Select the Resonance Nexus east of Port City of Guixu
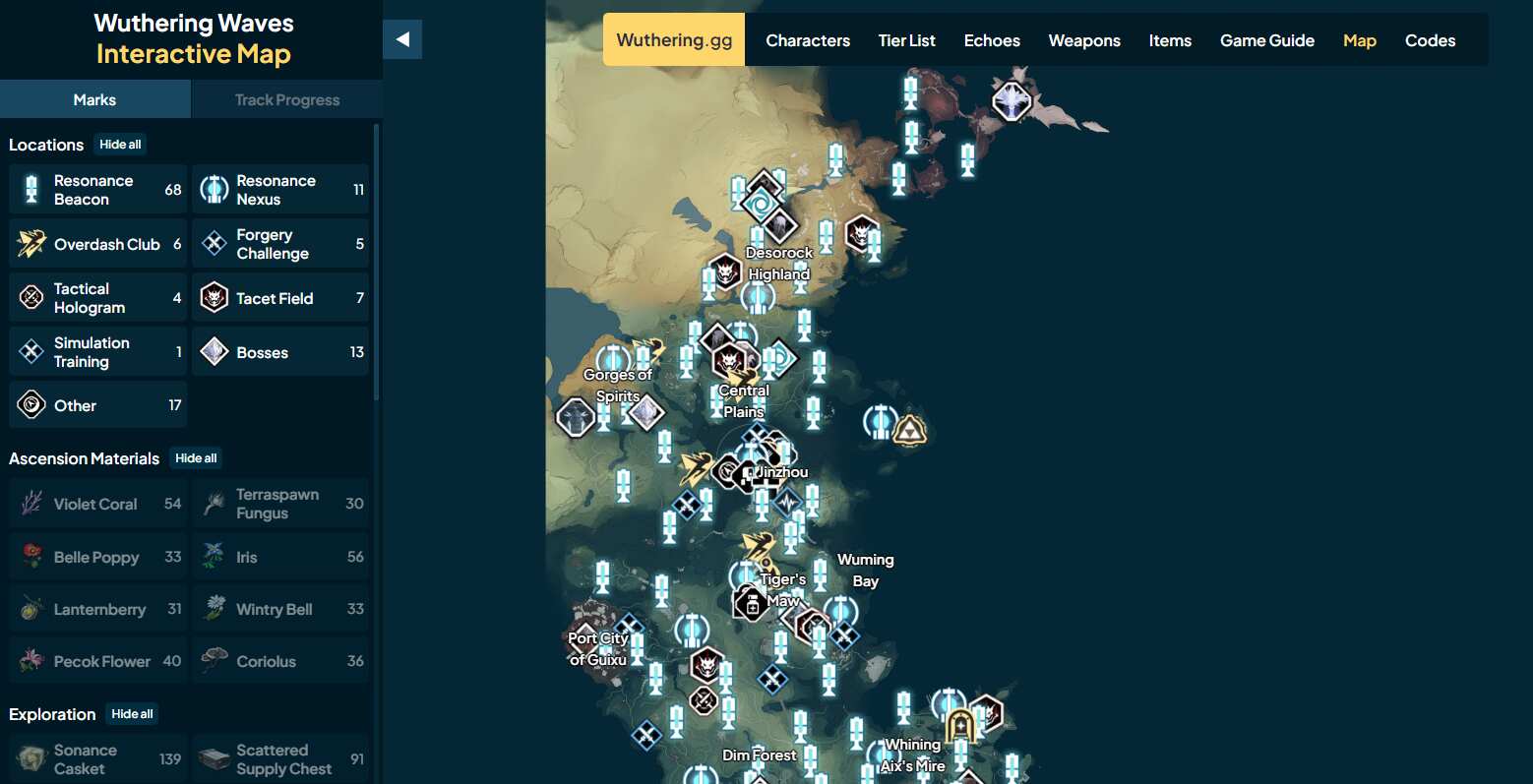The width and height of the screenshot is (1533, 784). point(692,631)
